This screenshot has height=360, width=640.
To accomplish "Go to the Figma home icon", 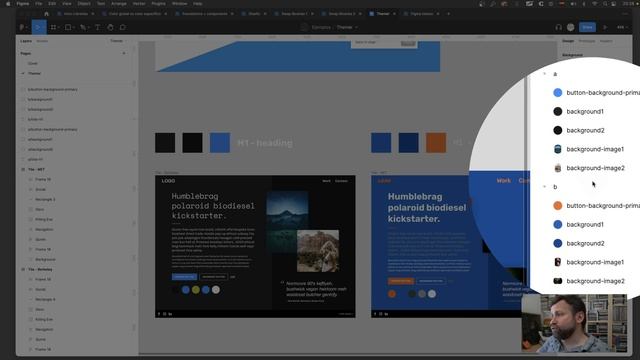I will tap(46, 14).
